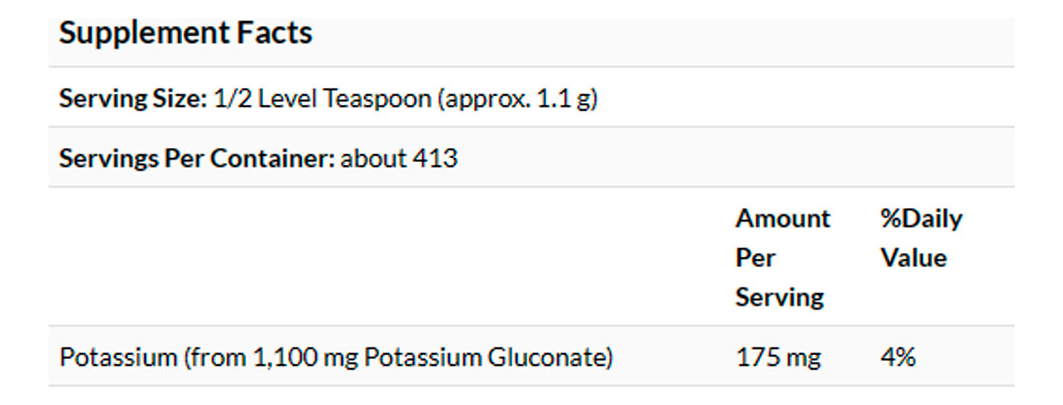Image resolution: width=1063 pixels, height=405 pixels.
Task: Click "Per" in the Amount column header
Action: click(755, 258)
